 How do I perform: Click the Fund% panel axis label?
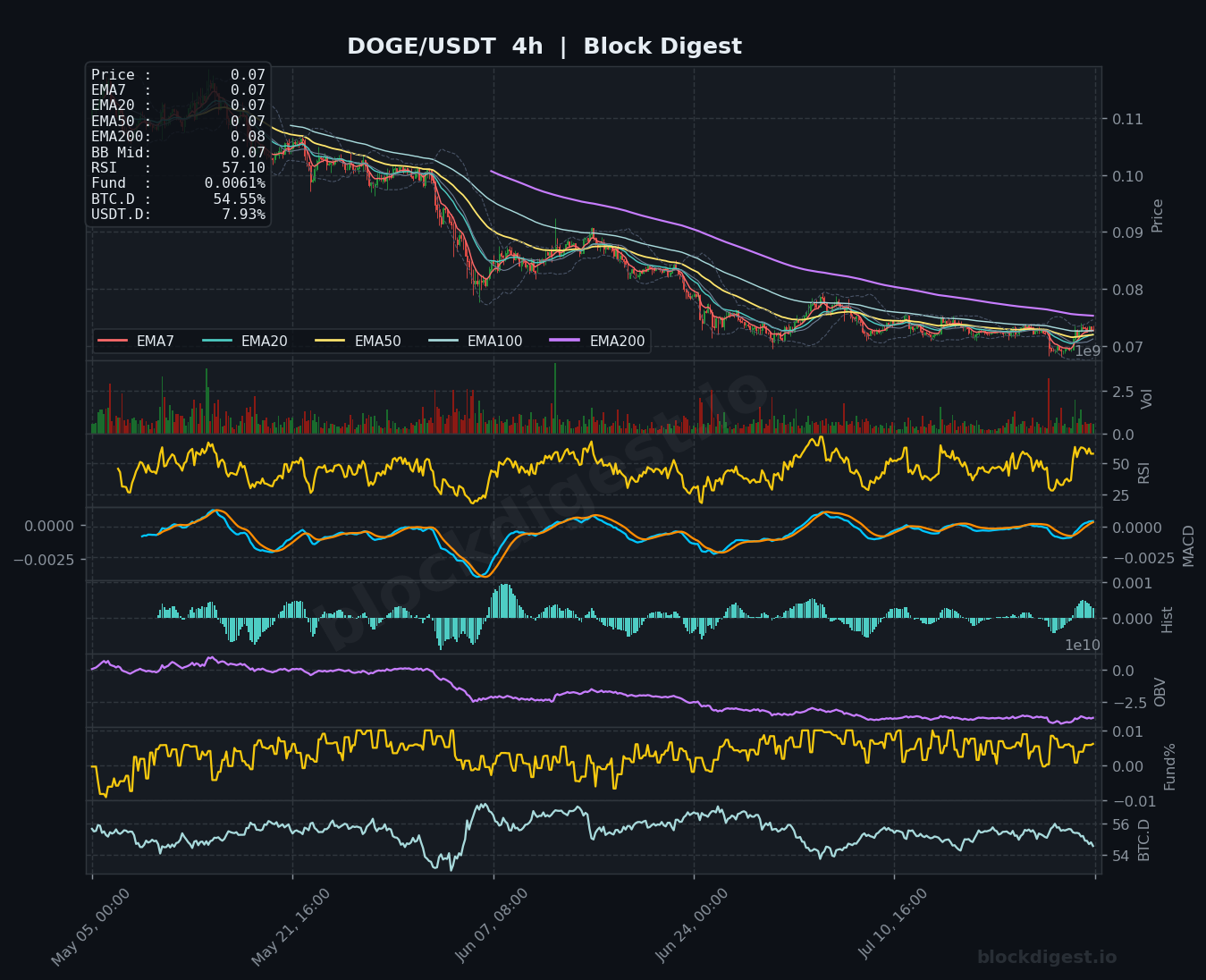(x=1169, y=766)
